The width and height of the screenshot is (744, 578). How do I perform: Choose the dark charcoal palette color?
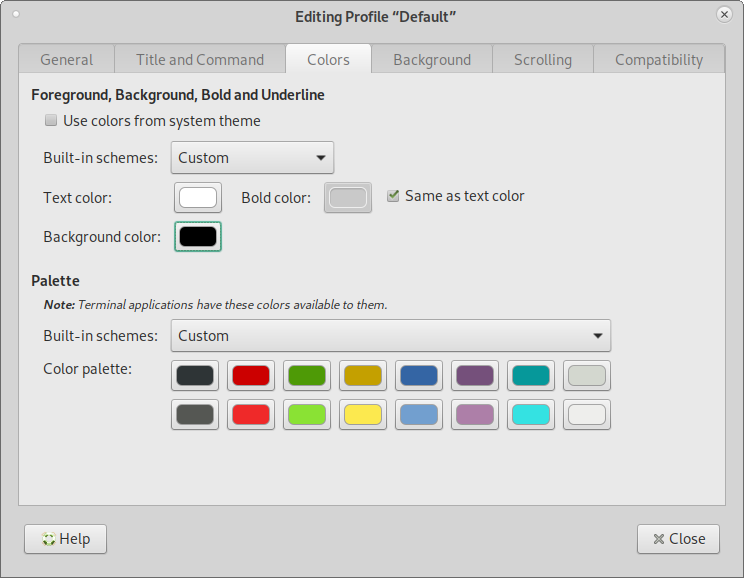coord(195,375)
